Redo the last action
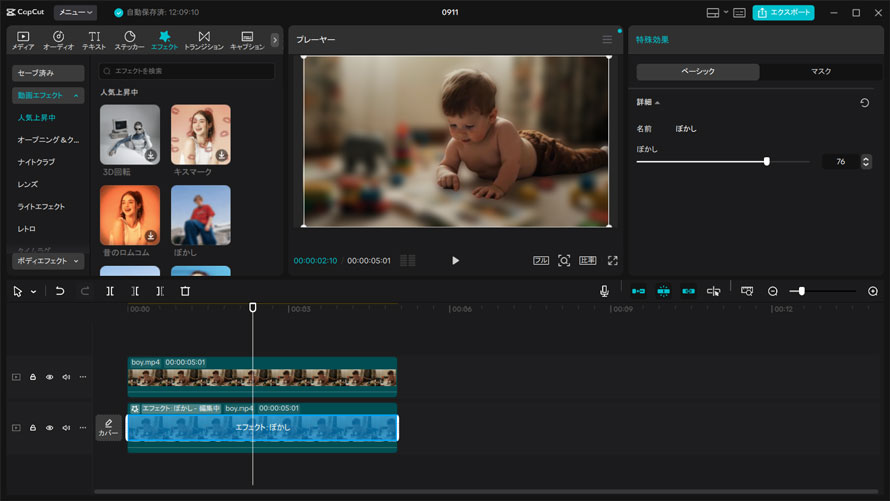890x501 pixels. point(85,291)
